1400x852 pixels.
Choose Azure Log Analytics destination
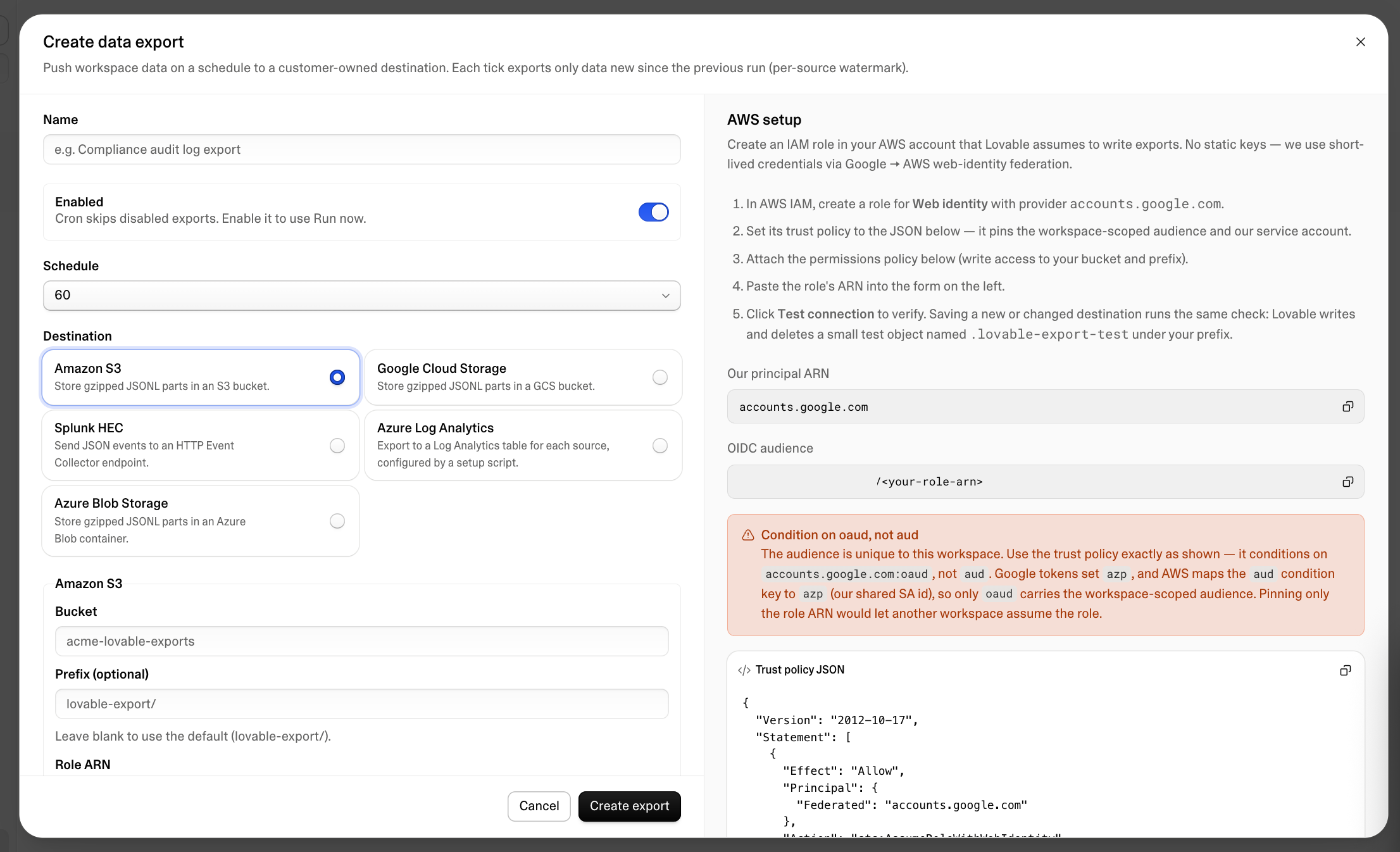point(523,445)
